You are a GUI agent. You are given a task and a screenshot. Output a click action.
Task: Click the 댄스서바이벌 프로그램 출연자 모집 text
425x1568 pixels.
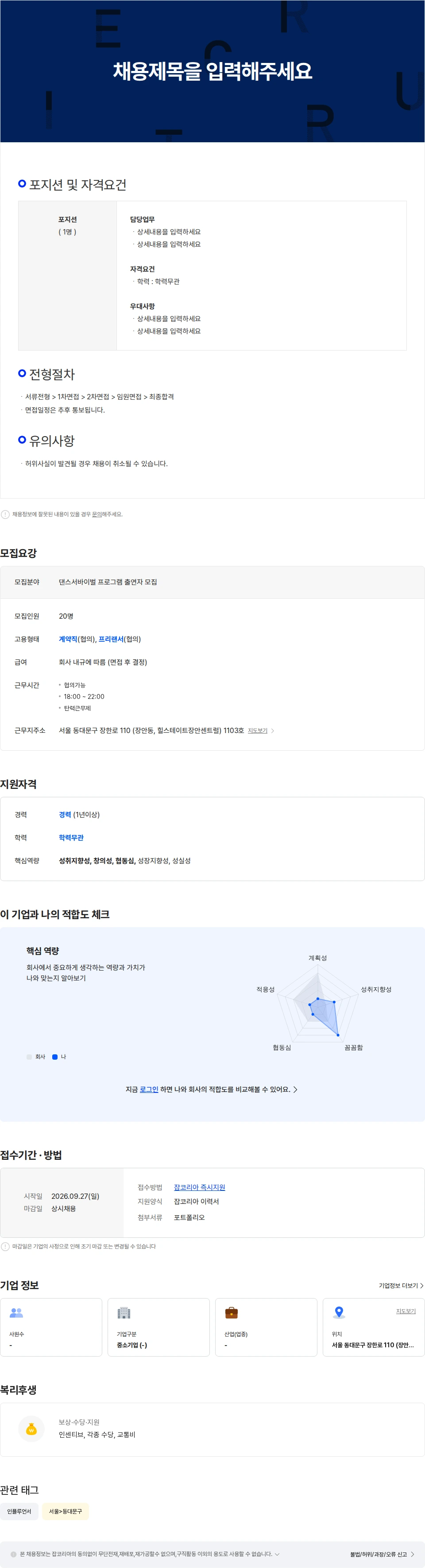point(108,582)
